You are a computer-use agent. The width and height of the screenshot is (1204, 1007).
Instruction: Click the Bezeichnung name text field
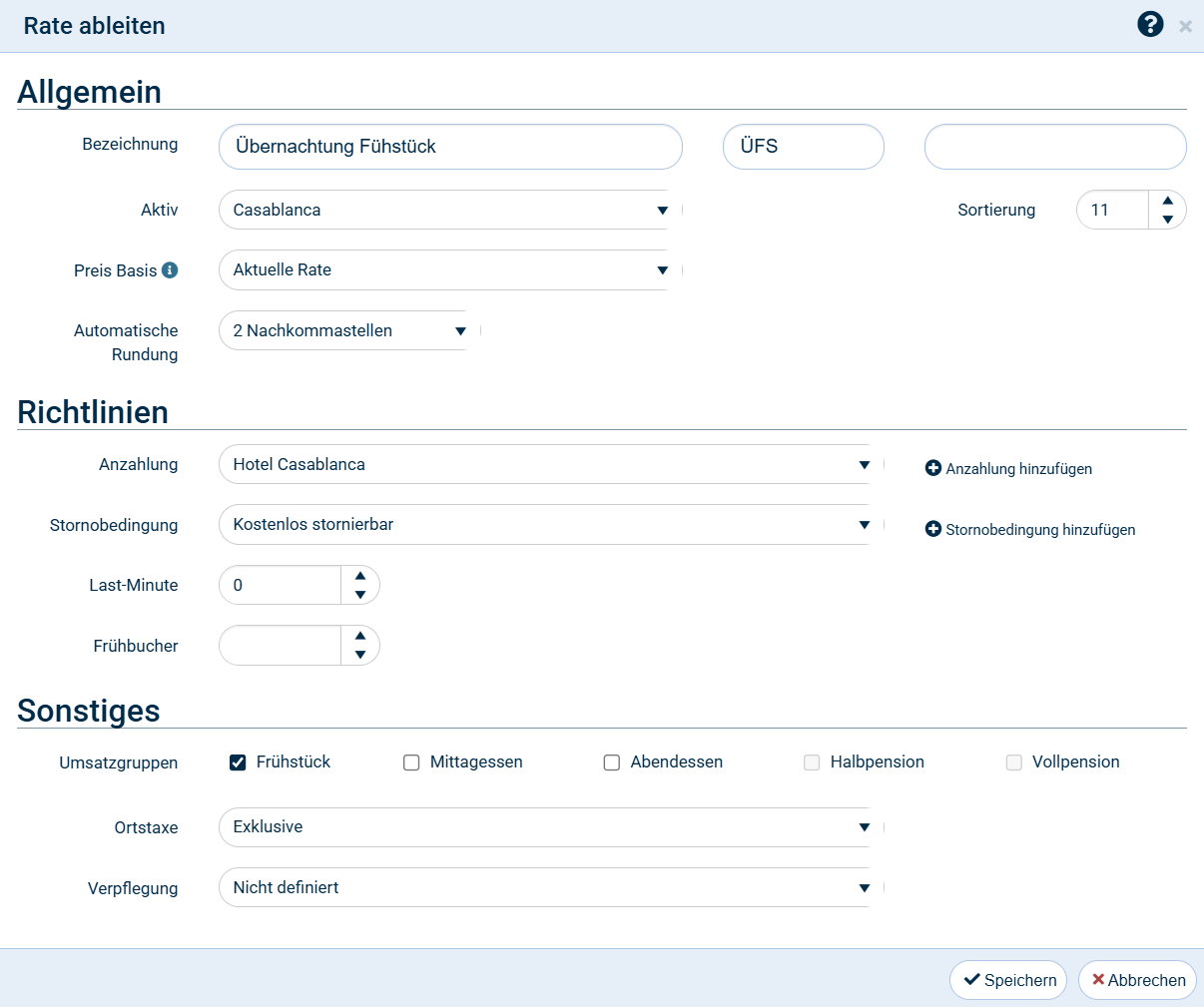click(450, 147)
